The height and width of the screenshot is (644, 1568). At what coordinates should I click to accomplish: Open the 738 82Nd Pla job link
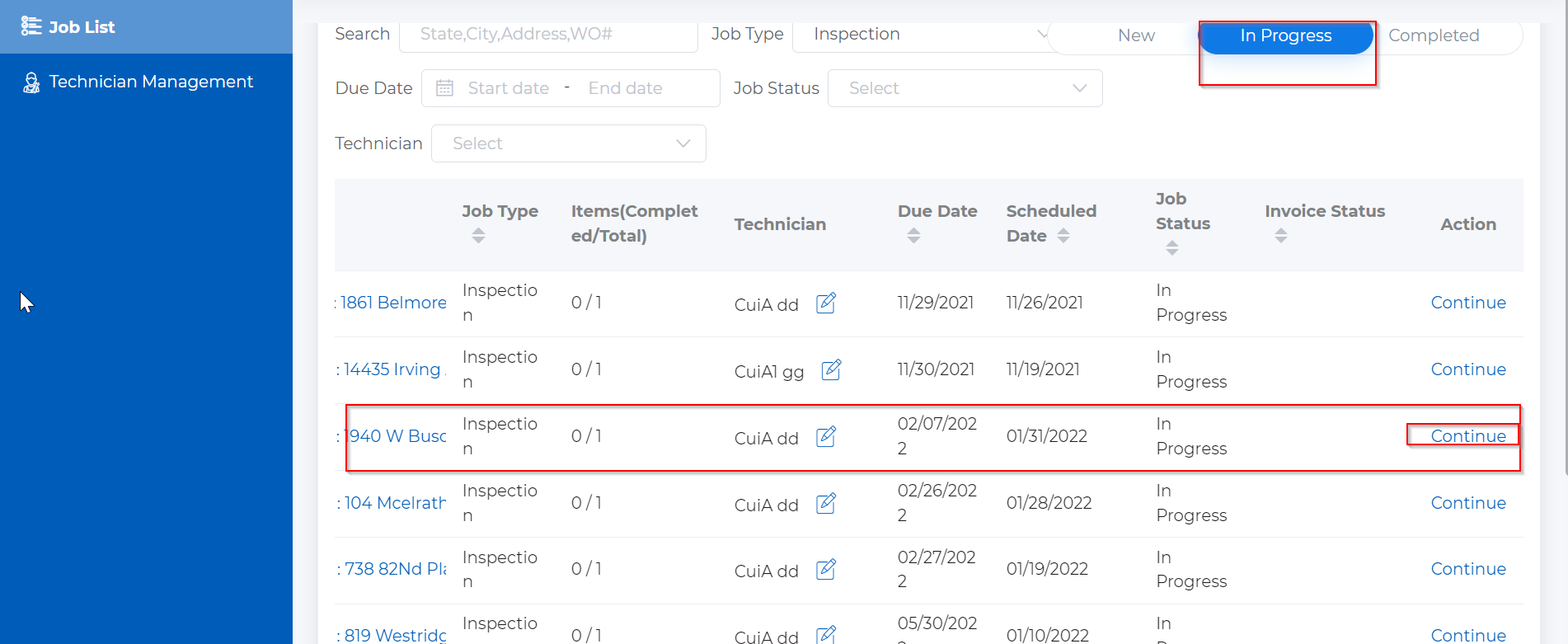click(391, 569)
